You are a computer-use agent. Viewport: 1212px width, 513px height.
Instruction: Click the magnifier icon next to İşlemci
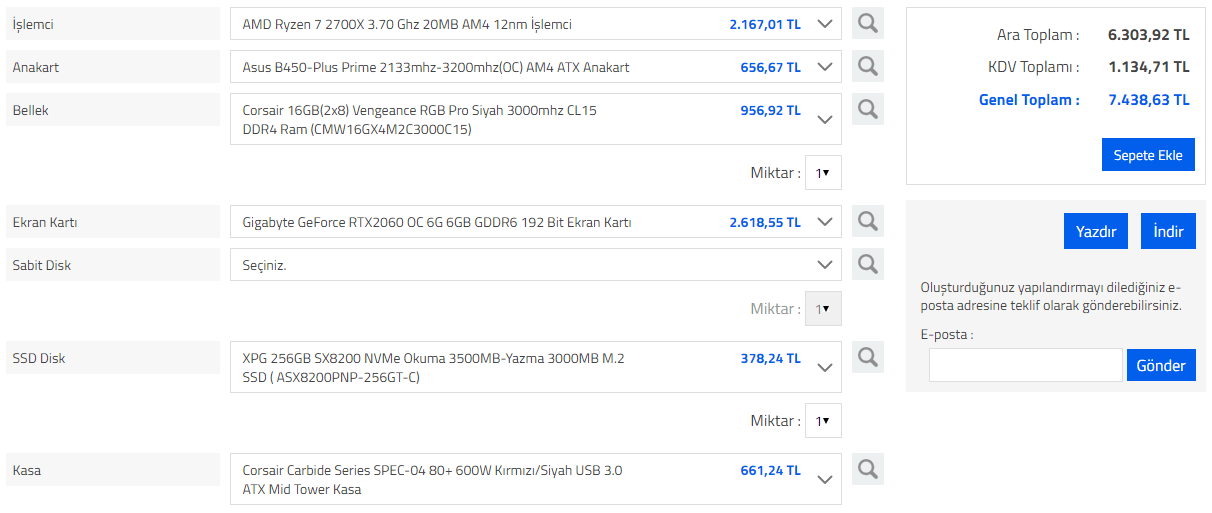(x=868, y=24)
